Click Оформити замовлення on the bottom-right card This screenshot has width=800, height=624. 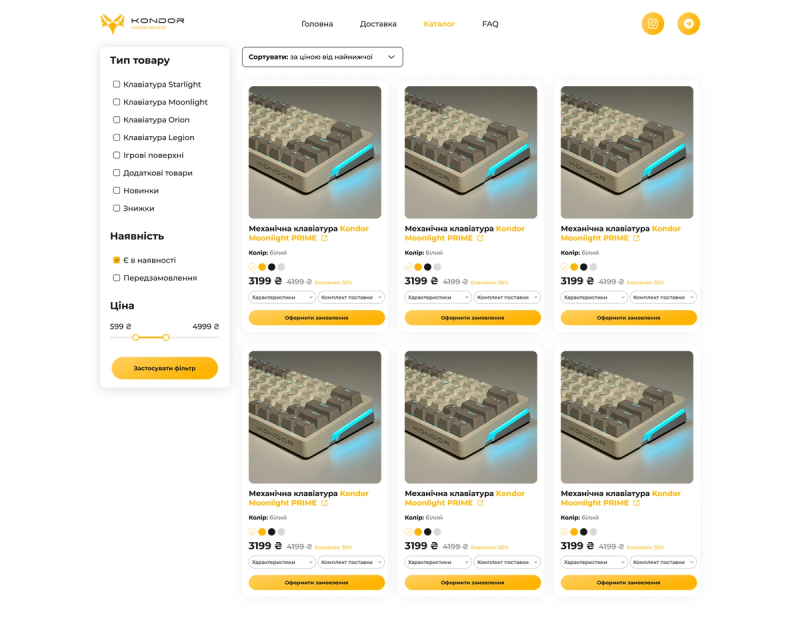629,582
